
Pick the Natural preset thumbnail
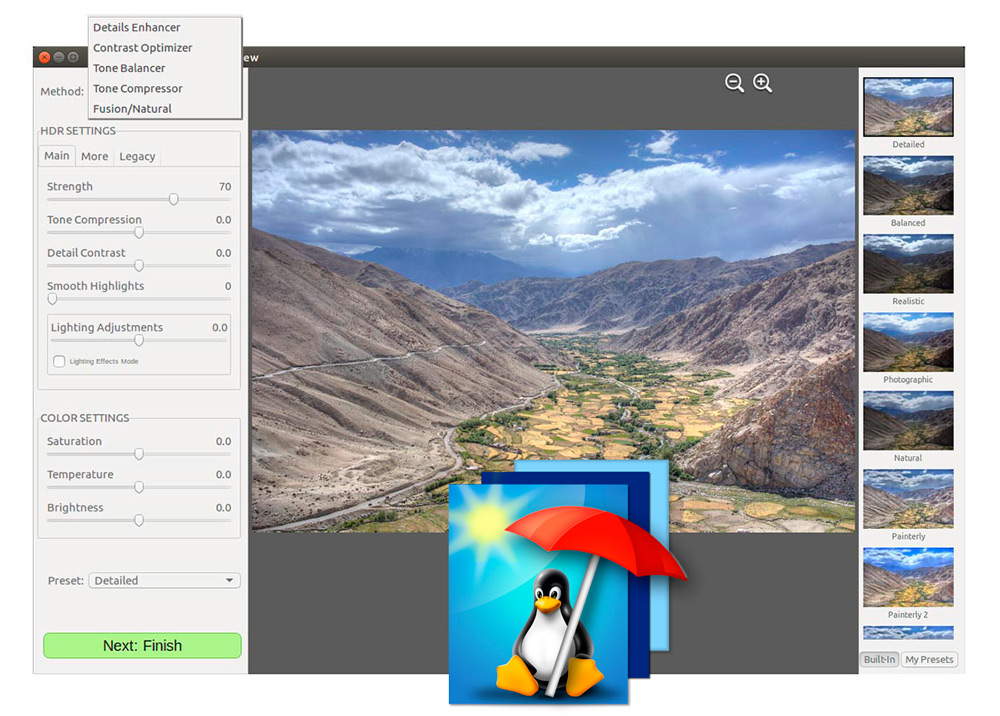coord(908,420)
